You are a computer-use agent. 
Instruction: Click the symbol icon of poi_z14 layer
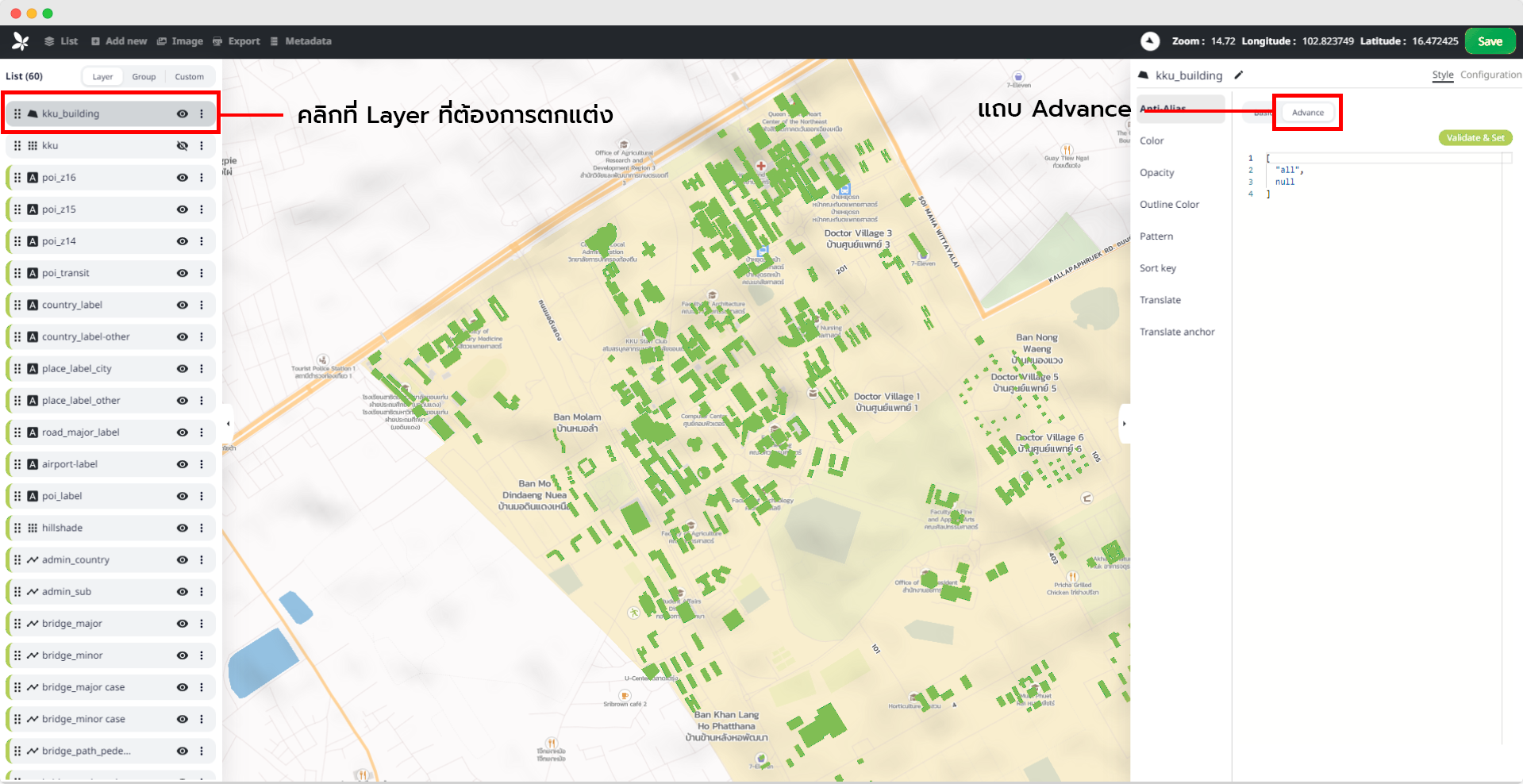pos(33,241)
